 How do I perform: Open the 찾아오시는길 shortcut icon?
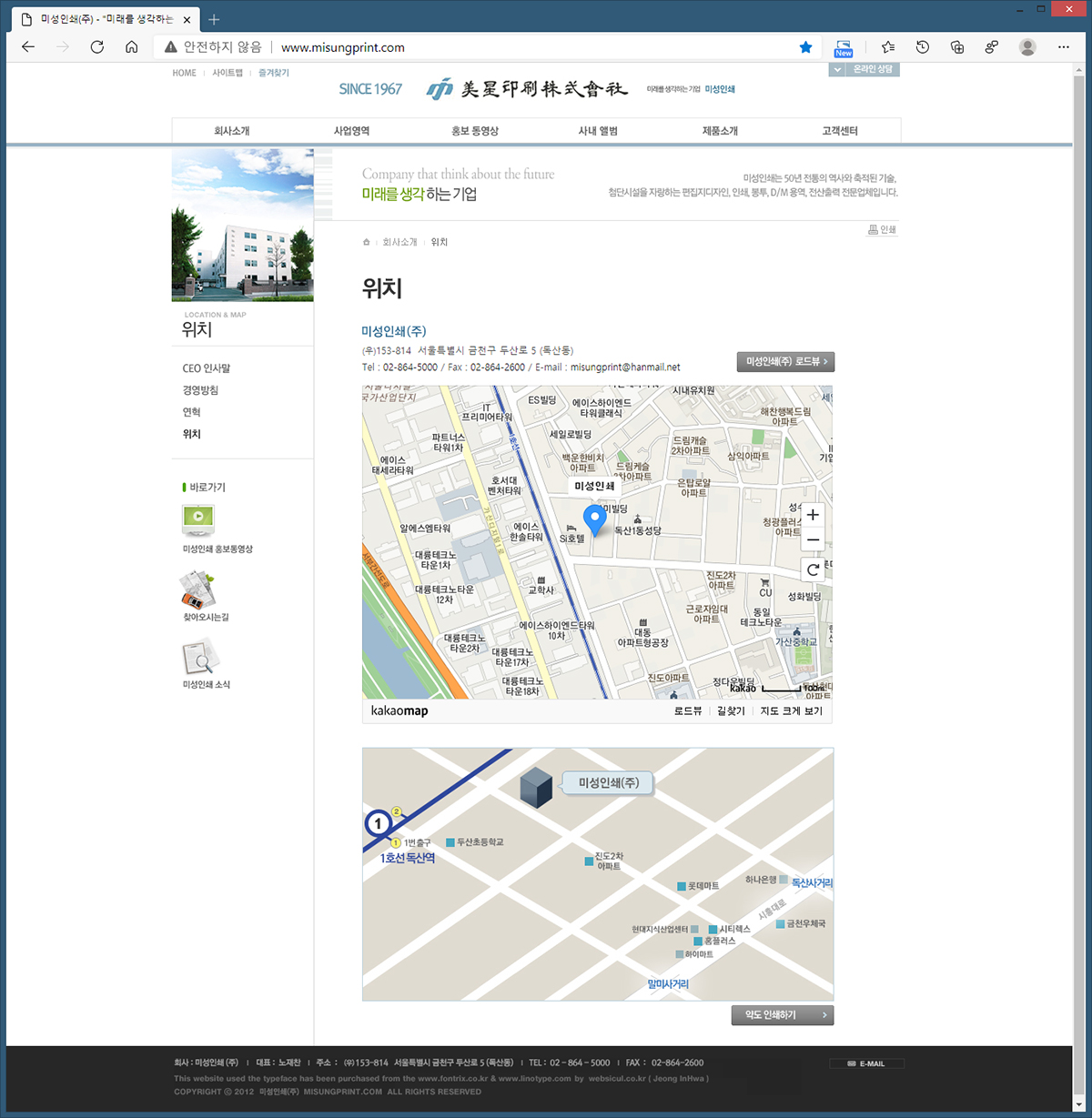click(197, 589)
